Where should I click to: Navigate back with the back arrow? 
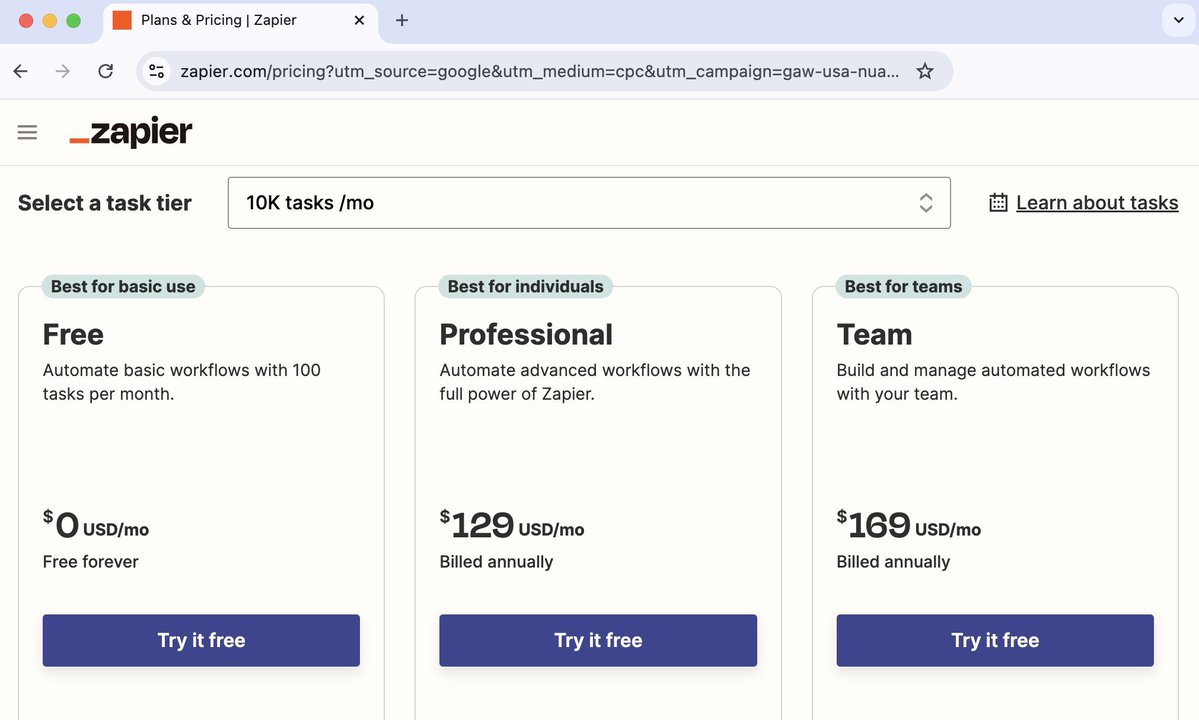click(x=20, y=71)
